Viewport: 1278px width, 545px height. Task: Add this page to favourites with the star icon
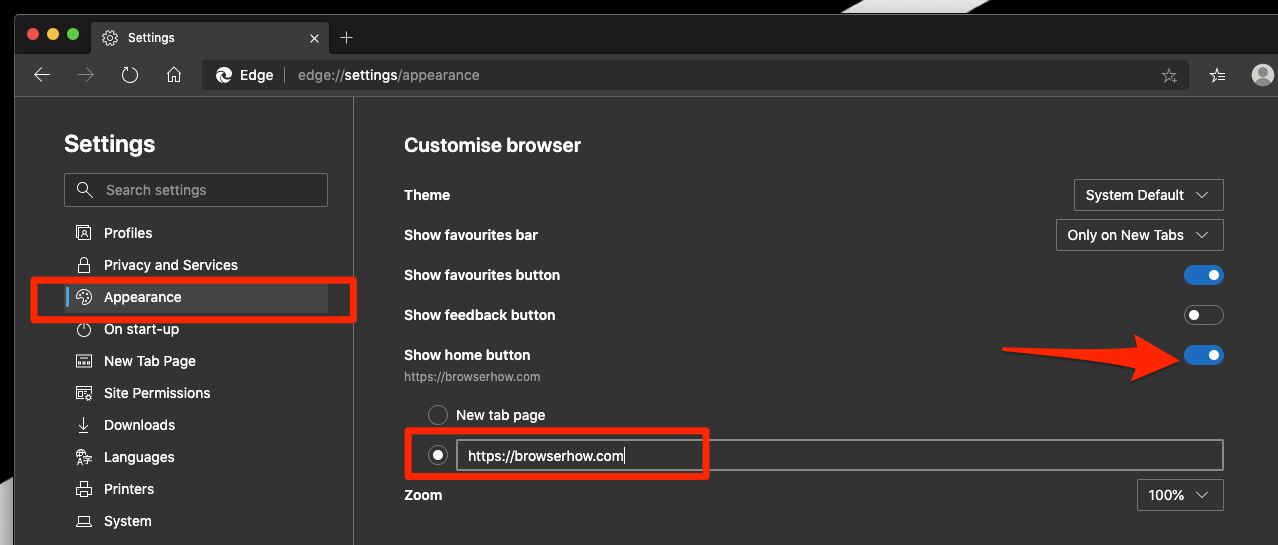pyautogui.click(x=1169, y=75)
